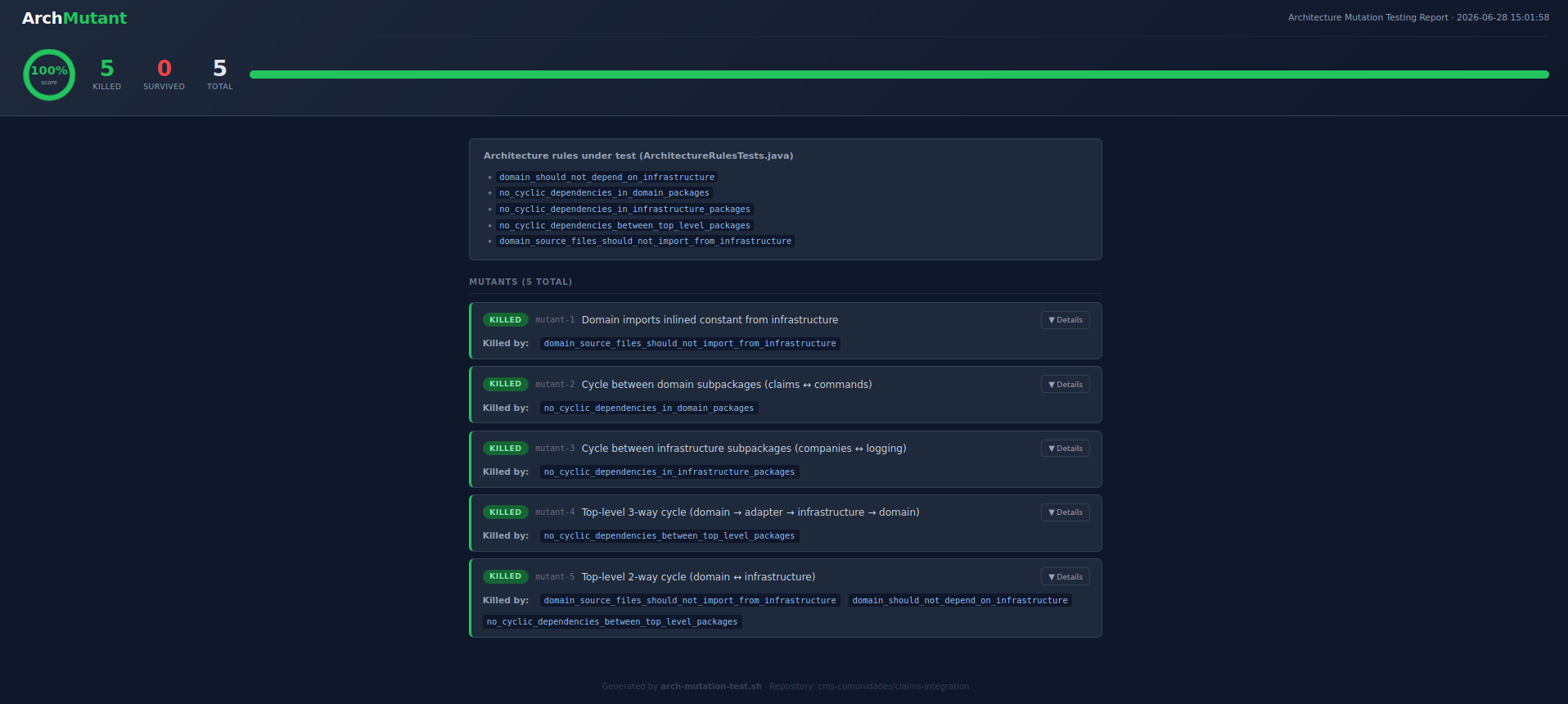Click footer text arch-mutation-test.sh
This screenshot has width=1568, height=704.
[x=710, y=687]
